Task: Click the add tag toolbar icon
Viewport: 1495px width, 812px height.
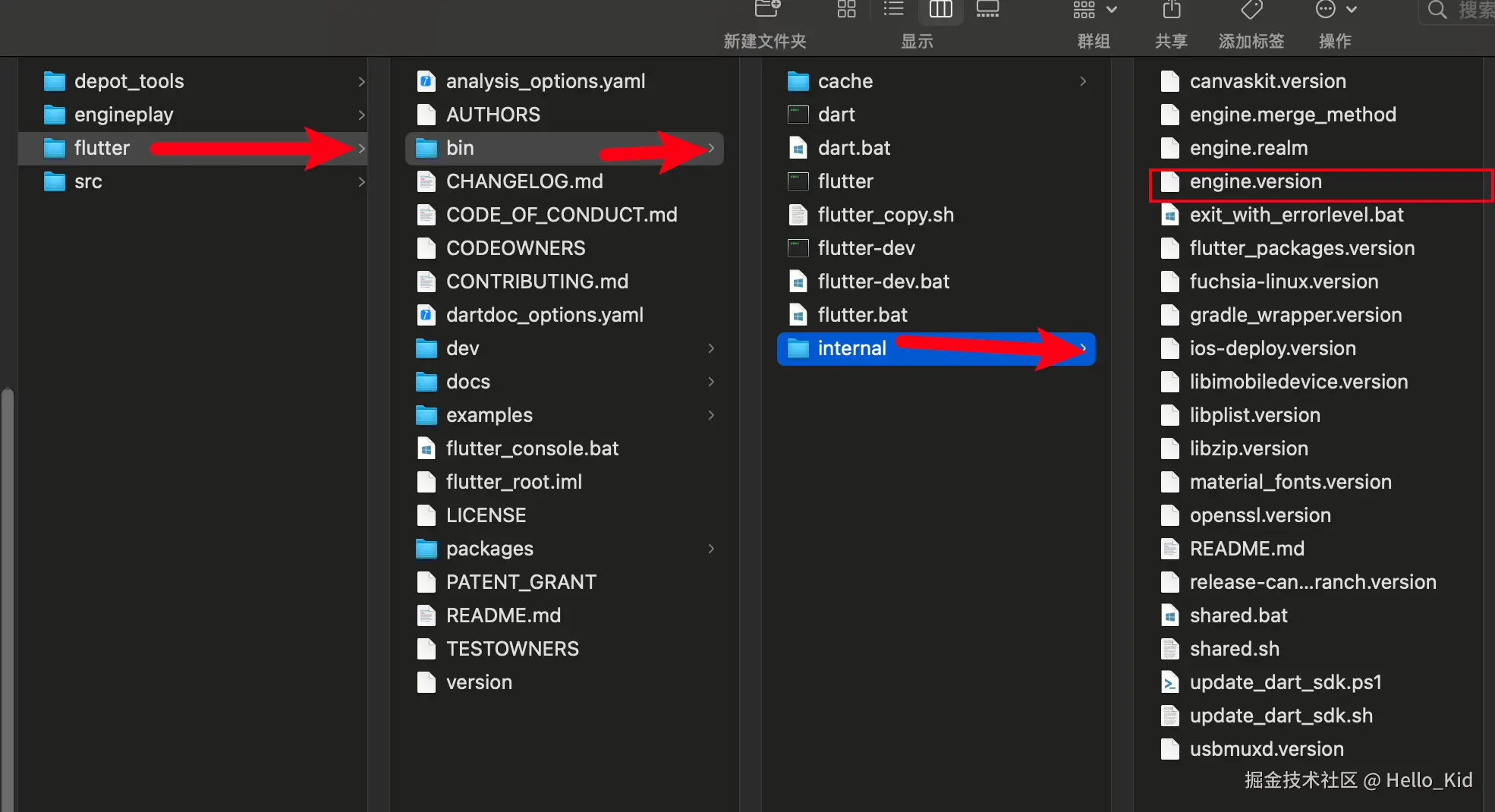Action: [x=1251, y=9]
